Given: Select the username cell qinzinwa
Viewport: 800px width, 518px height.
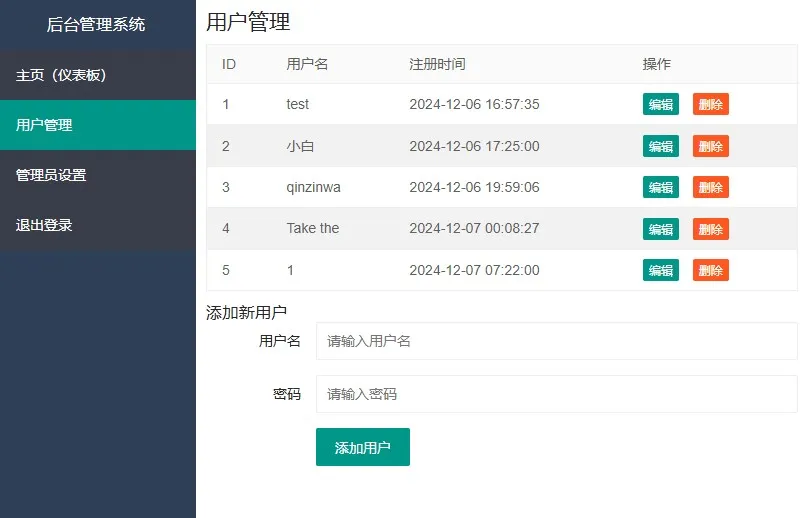Looking at the screenshot, I should [x=313, y=187].
